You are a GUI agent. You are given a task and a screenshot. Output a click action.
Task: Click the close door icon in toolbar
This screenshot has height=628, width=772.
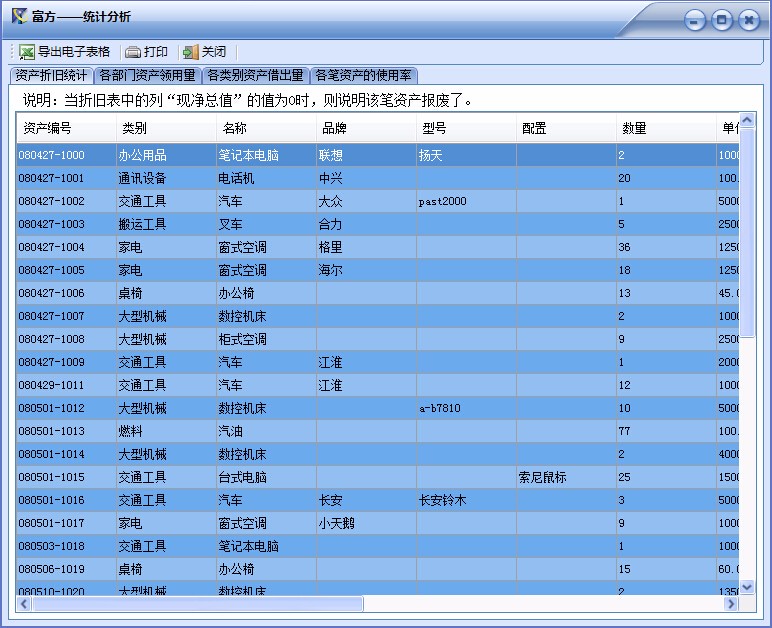(x=190, y=52)
